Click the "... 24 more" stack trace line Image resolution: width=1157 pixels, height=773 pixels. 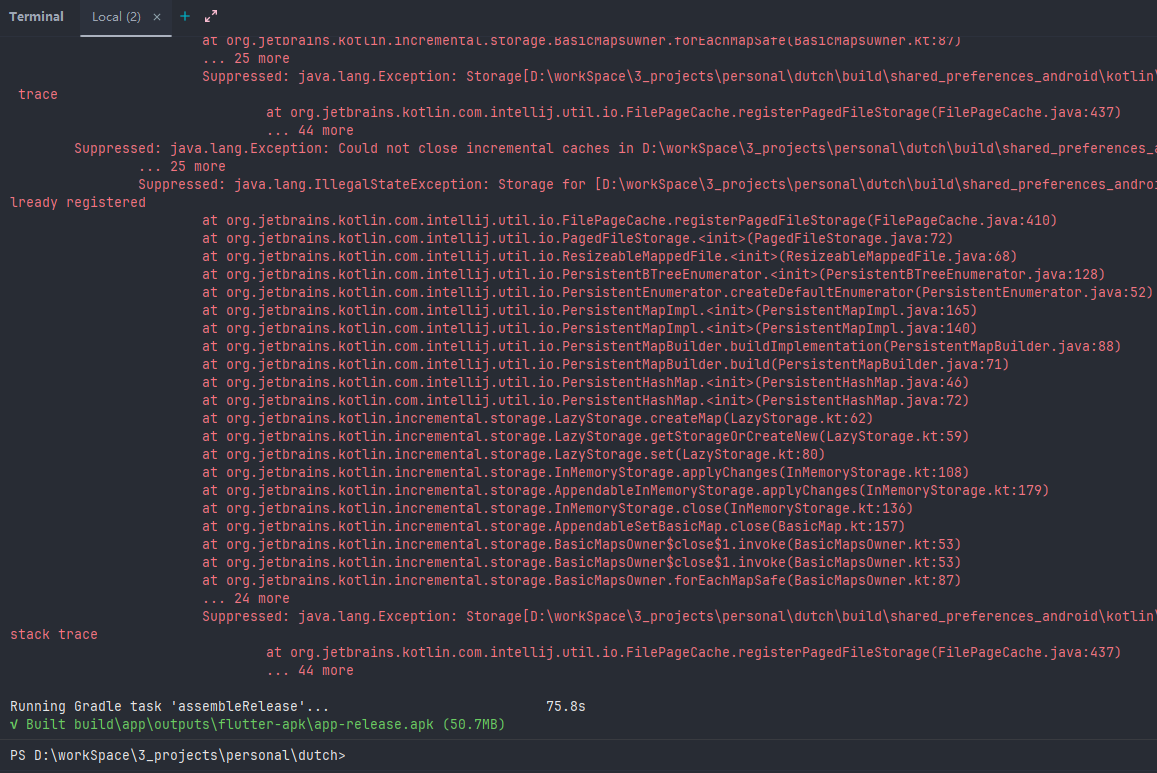click(246, 598)
